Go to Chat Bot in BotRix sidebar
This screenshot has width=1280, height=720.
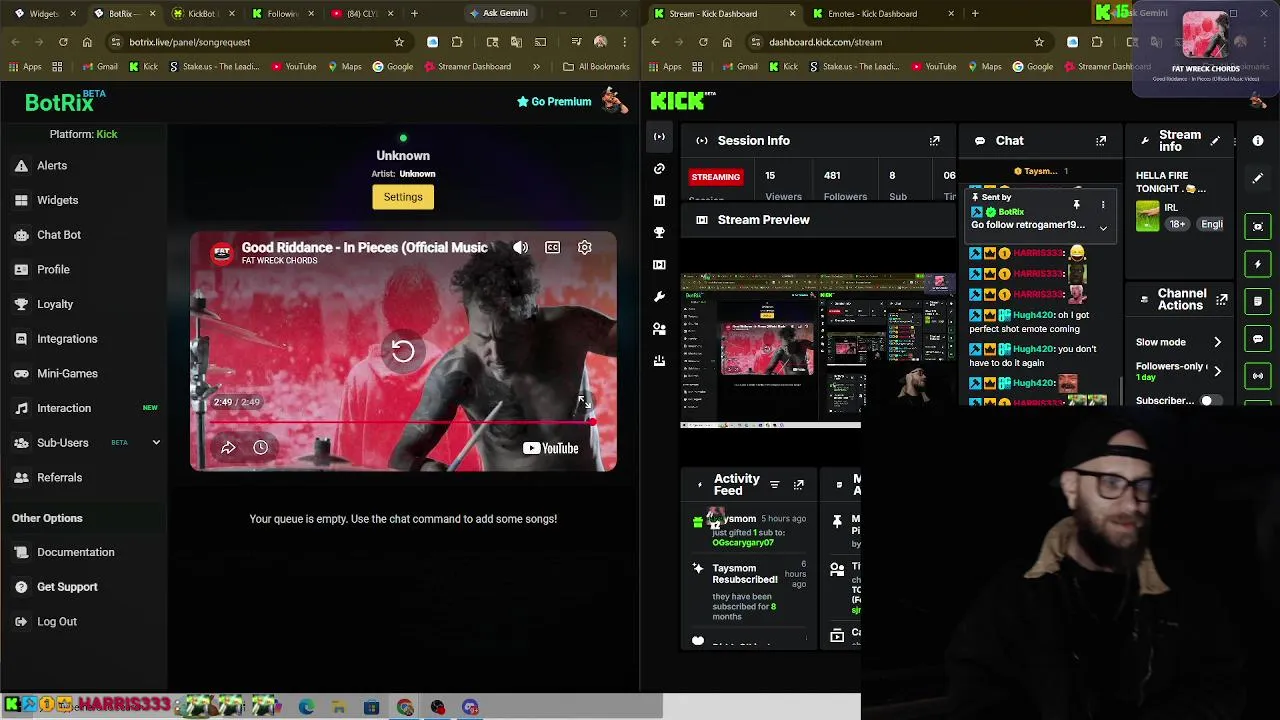click(58, 234)
